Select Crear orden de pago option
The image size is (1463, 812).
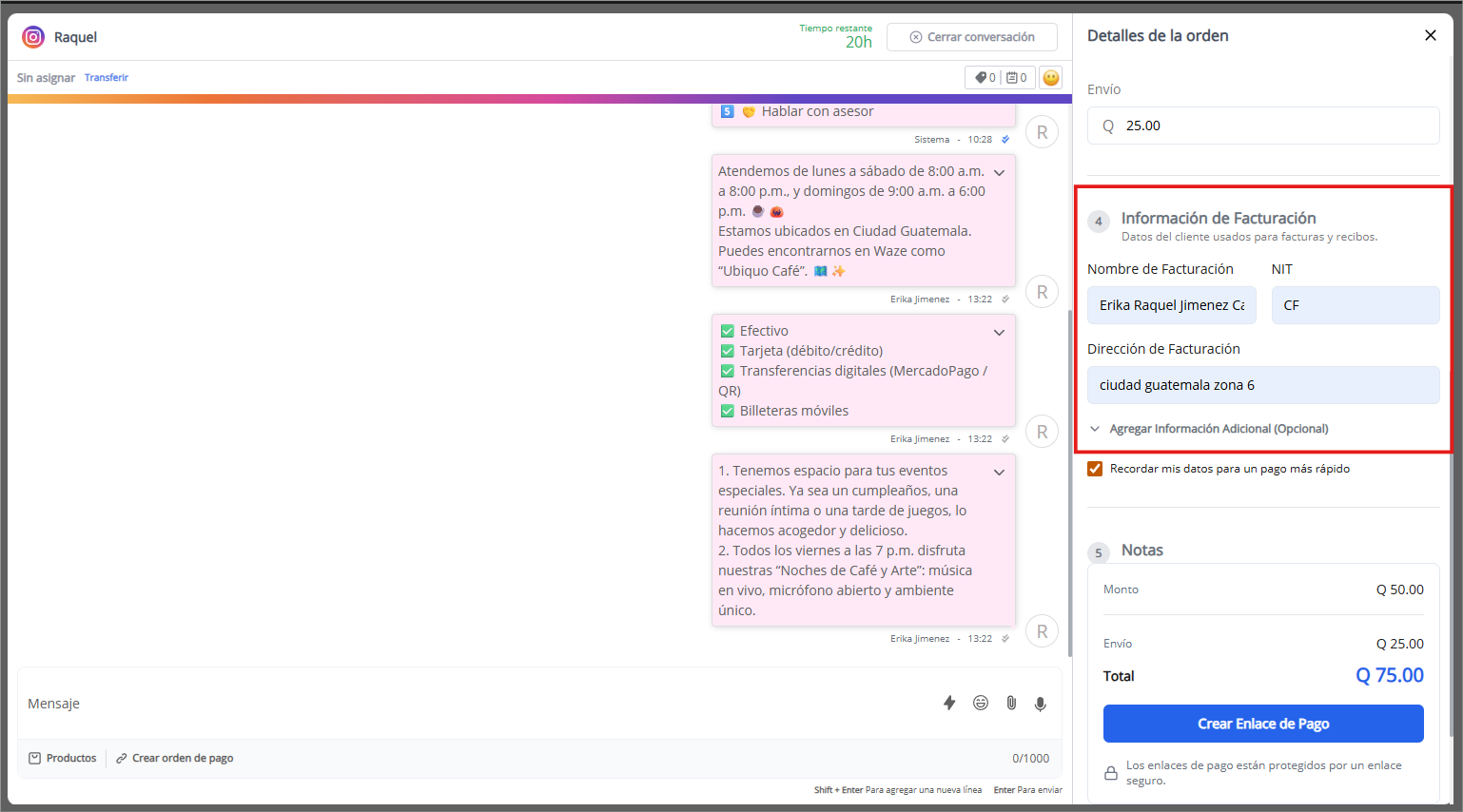[175, 758]
